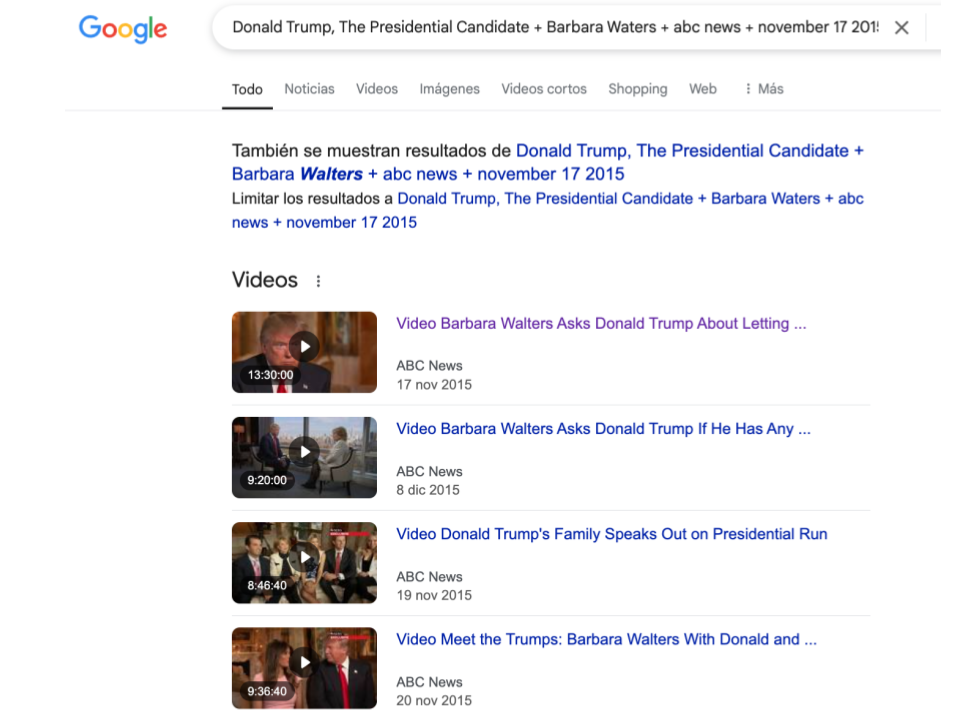Limit results to the original Waters query
Screen dimensions: 960x720
(630, 199)
